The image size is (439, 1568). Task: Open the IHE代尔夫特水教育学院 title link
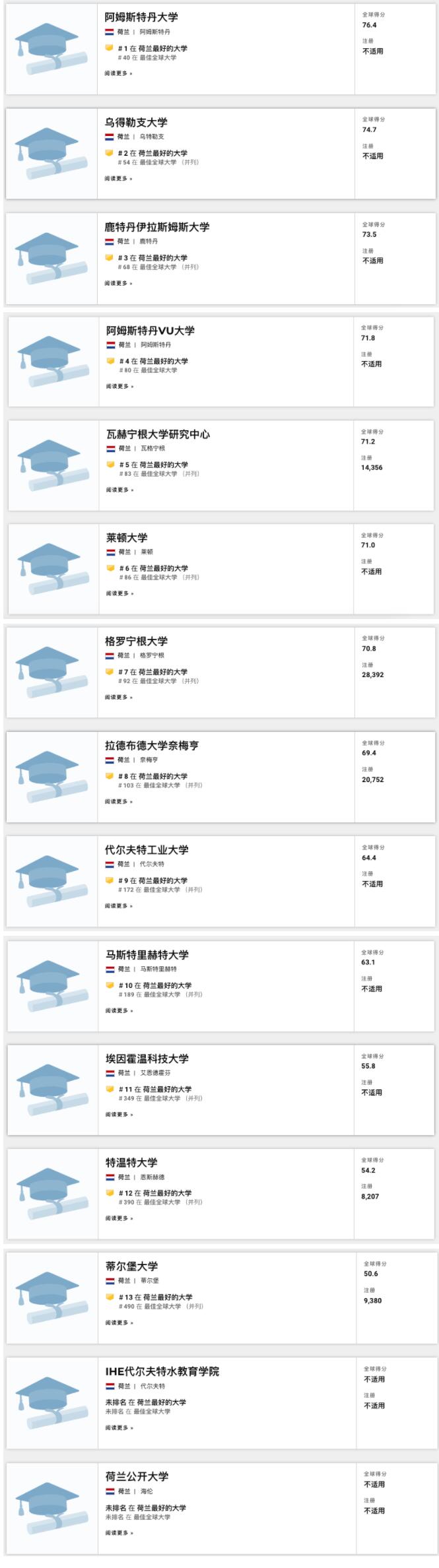tap(162, 1371)
